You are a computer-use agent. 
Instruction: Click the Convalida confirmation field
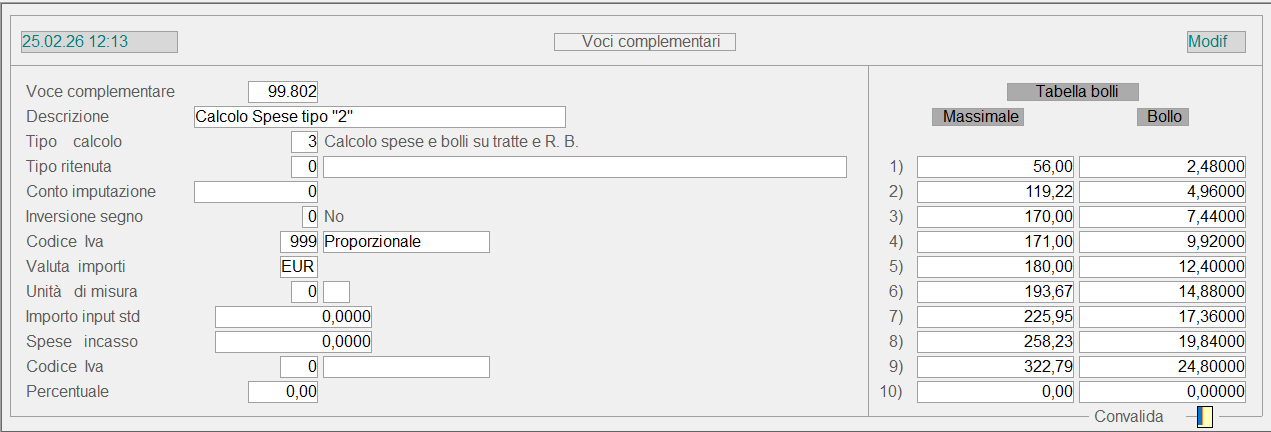1205,416
